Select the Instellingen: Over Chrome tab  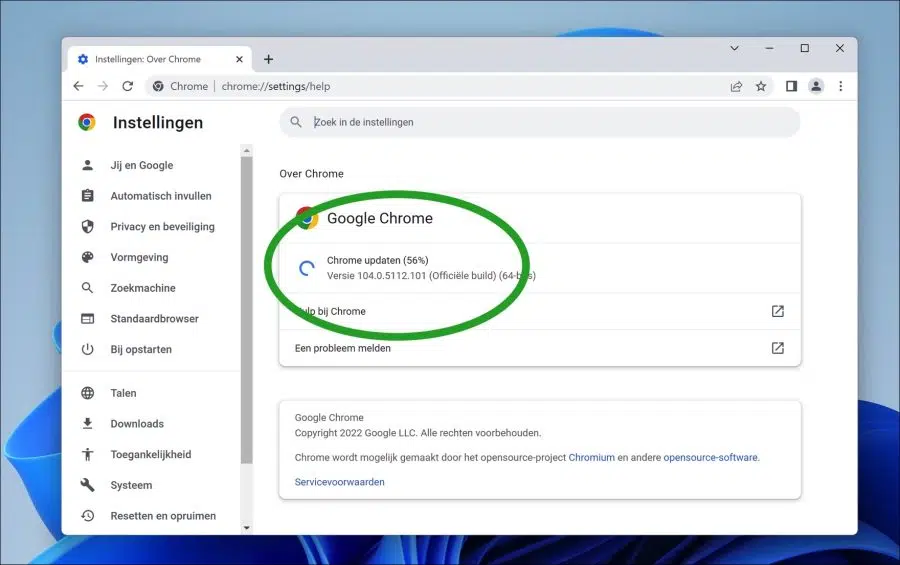pyautogui.click(x=160, y=59)
